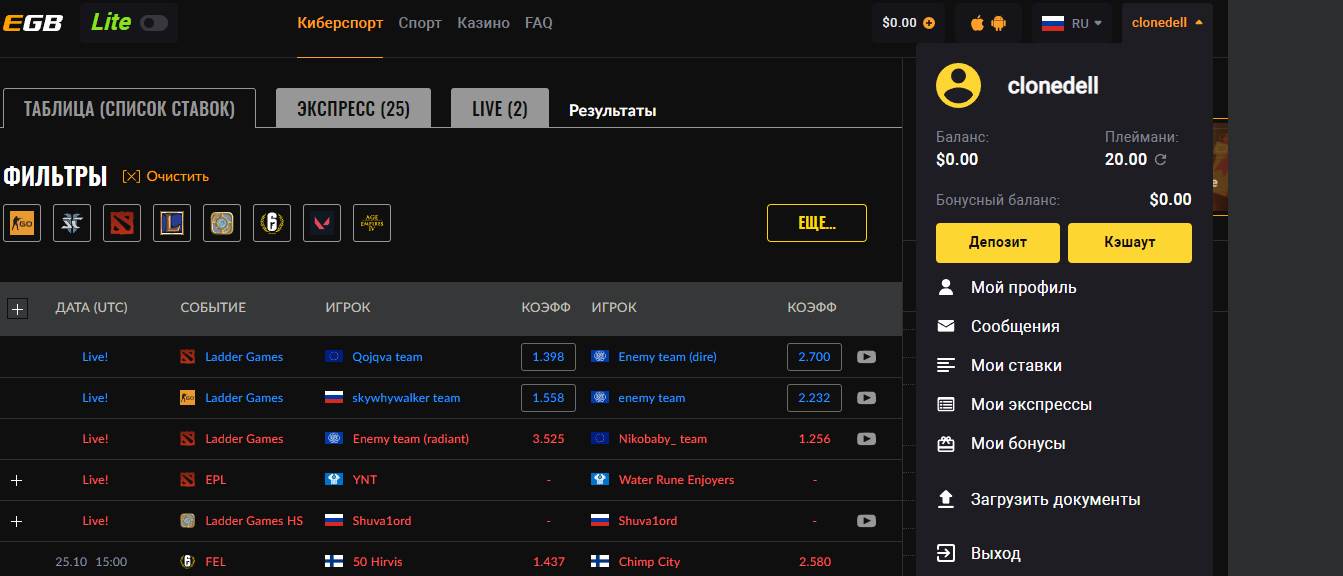Expand the EPL event row with plus
Screen dimensions: 1343x576
click(x=16, y=480)
